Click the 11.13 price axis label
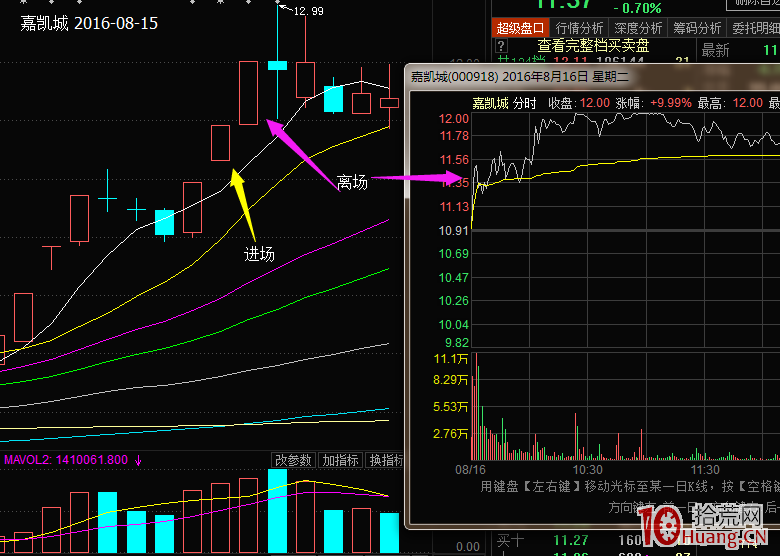The width and height of the screenshot is (780, 556). click(454, 206)
